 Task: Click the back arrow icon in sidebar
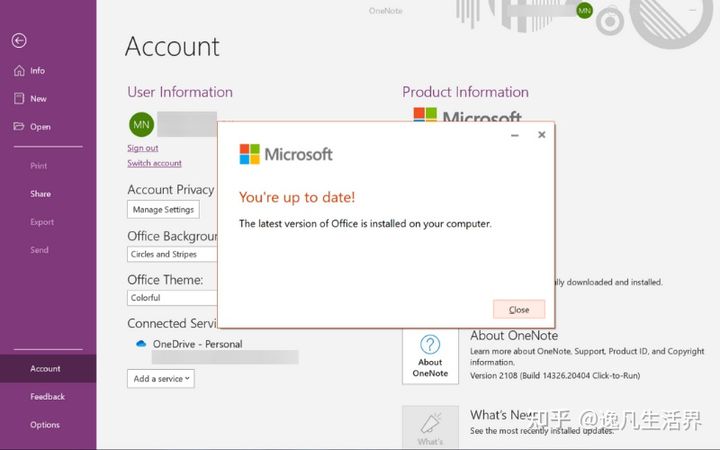(x=19, y=40)
